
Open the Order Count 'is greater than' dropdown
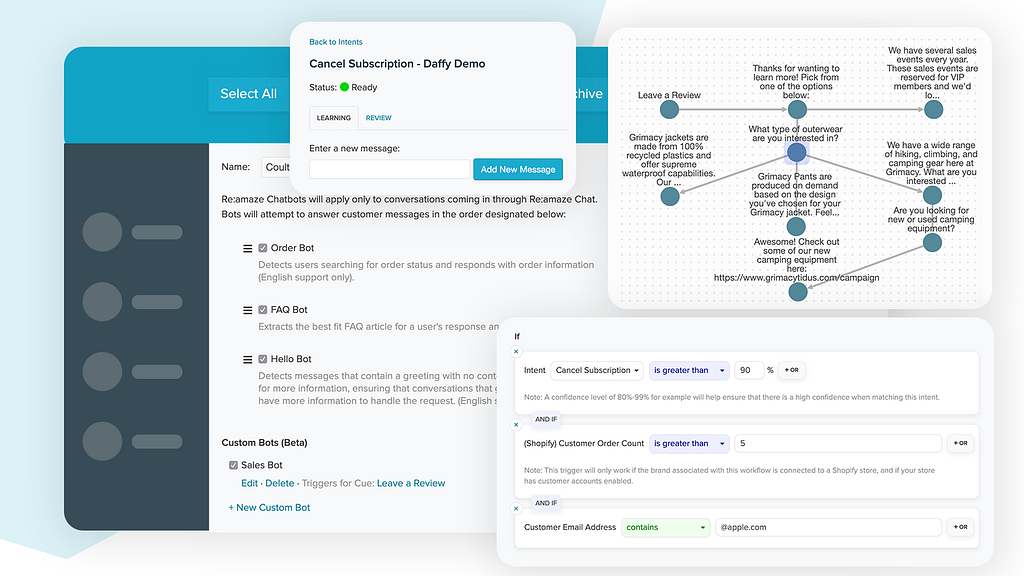pos(690,443)
